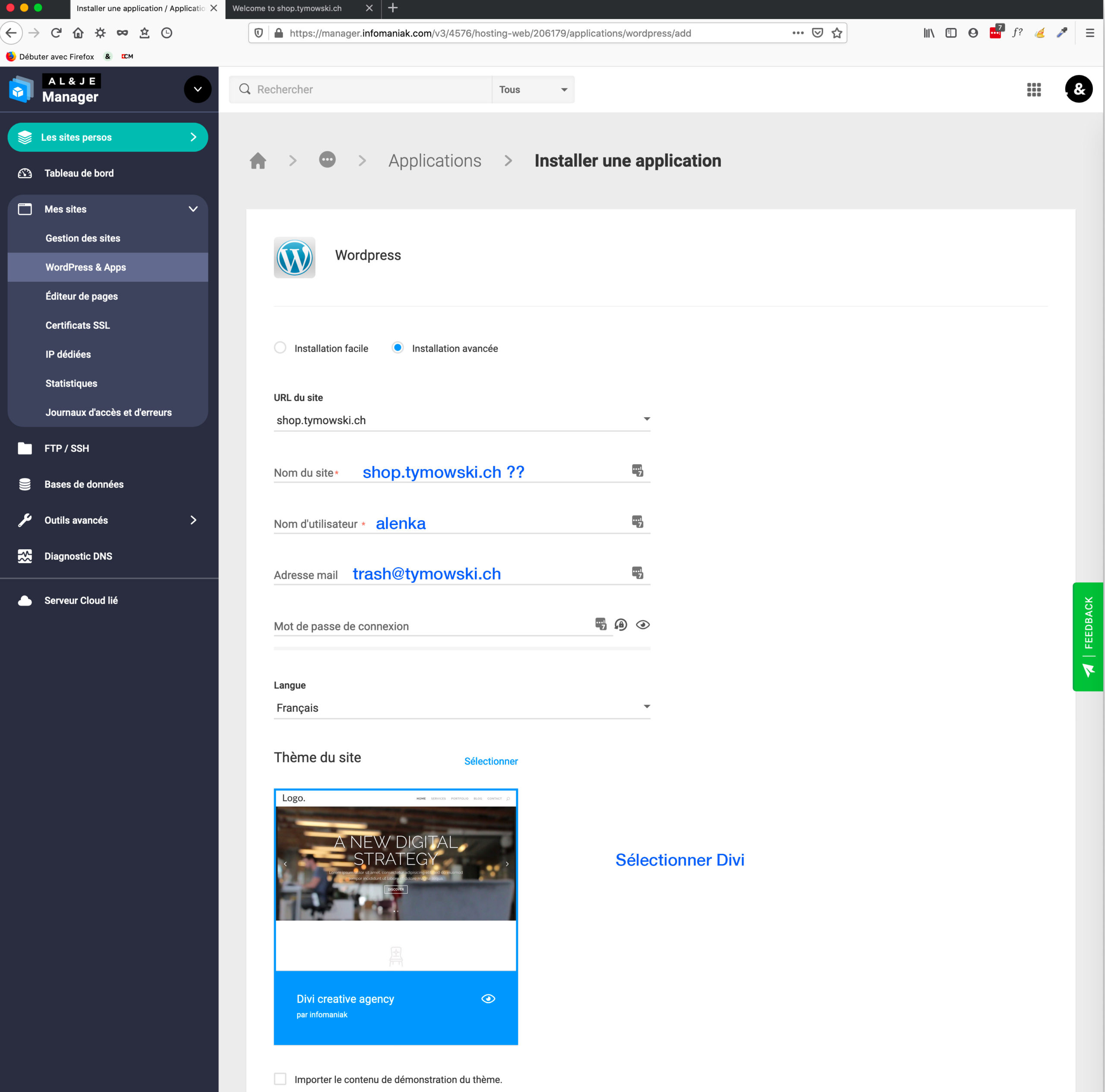Click the home icon in the breadcrumb
The image size is (1105, 1092).
(258, 160)
